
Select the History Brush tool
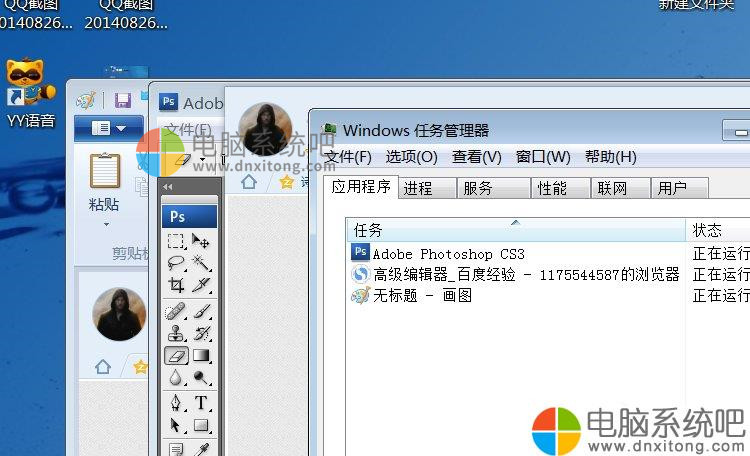point(200,334)
